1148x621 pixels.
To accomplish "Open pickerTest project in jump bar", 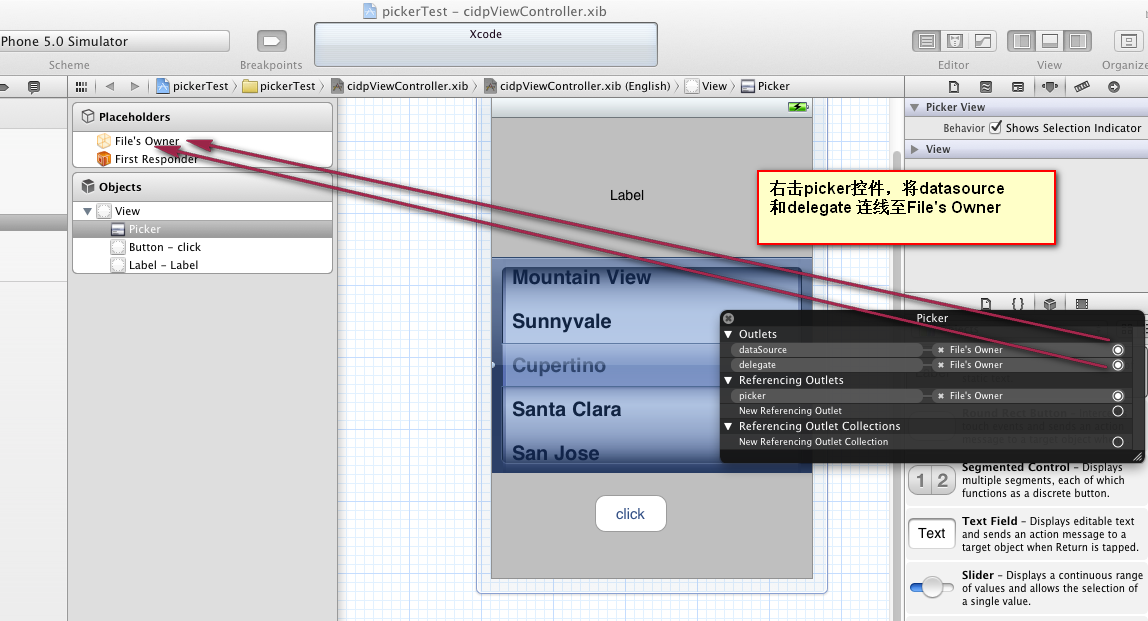I will pos(193,86).
